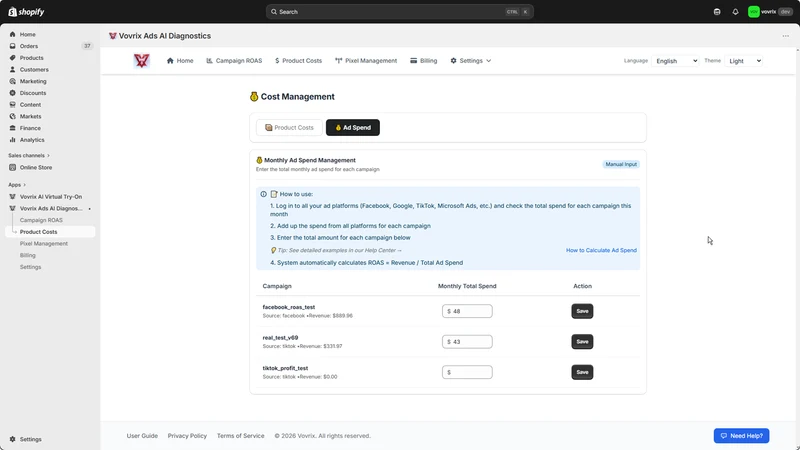The width and height of the screenshot is (800, 450).
Task: Click the spend field for real_test_v69
Action: pyautogui.click(x=467, y=342)
